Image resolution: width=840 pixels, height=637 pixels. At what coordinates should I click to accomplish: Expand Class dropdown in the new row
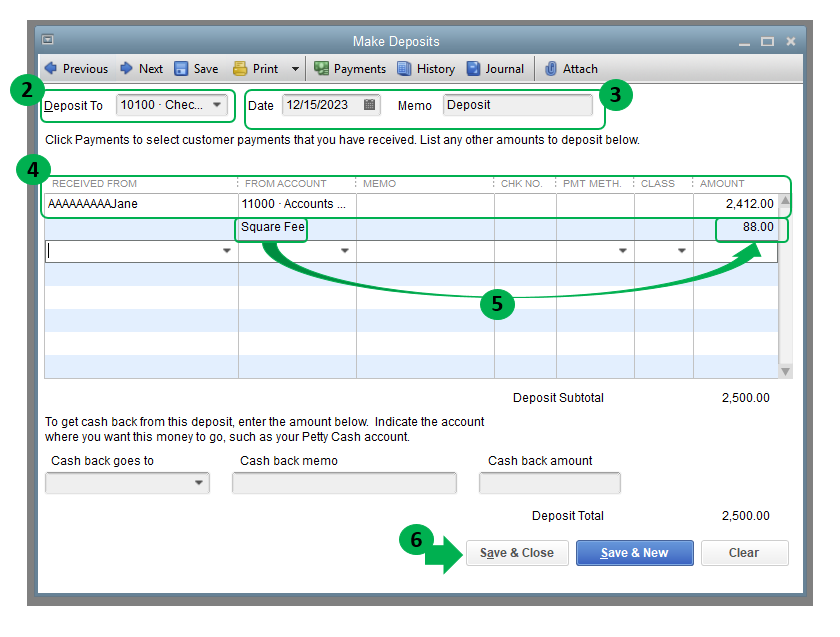[x=681, y=251]
